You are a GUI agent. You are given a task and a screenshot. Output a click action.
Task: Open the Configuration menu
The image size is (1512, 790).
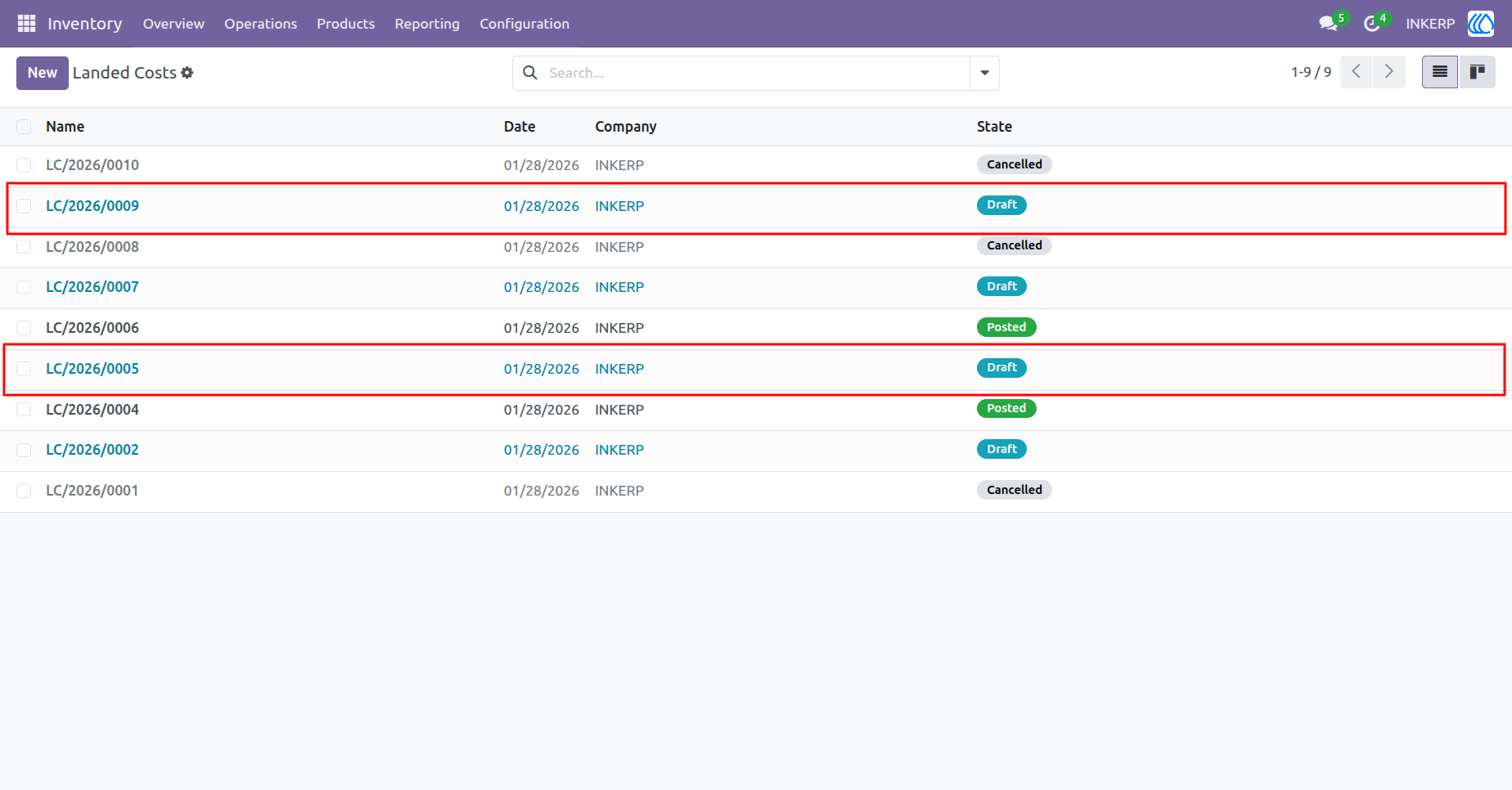click(x=524, y=24)
